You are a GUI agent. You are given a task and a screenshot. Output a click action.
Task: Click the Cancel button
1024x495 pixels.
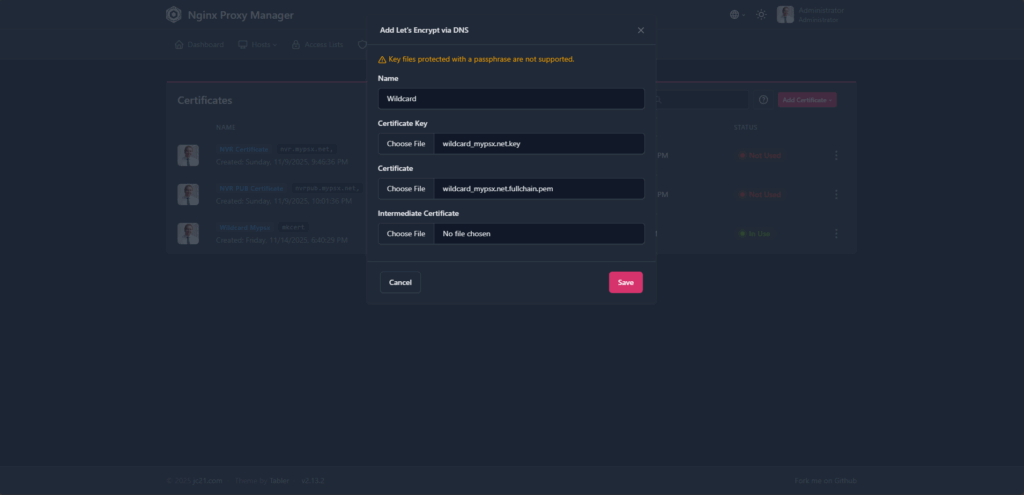click(400, 283)
